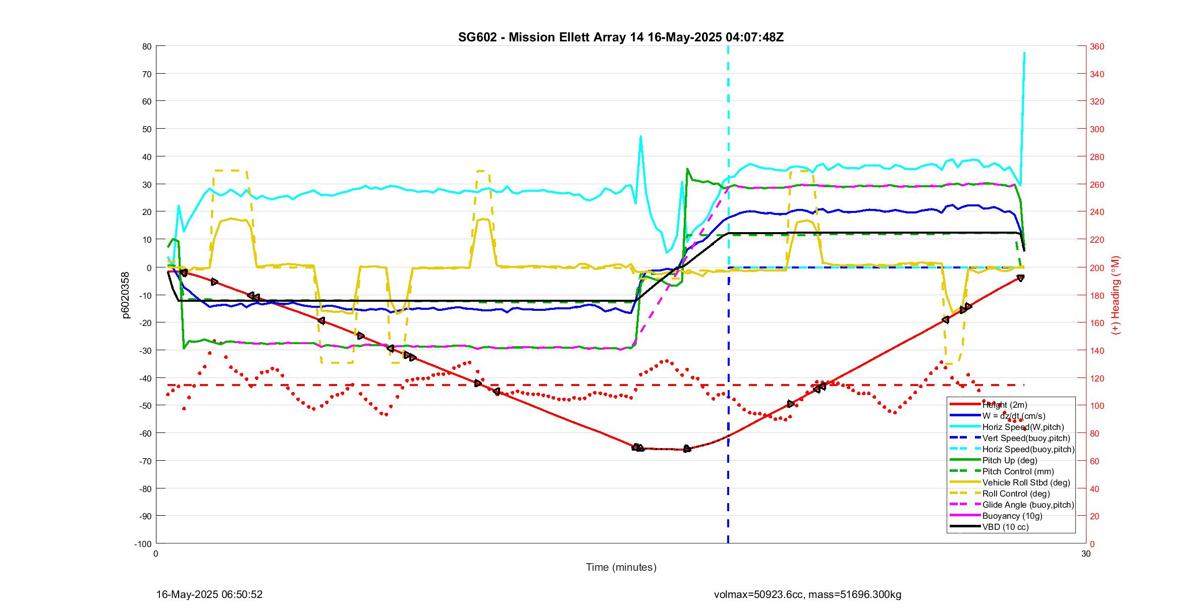
Task: Select the left axis tick '-70'
Action: click(x=144, y=460)
